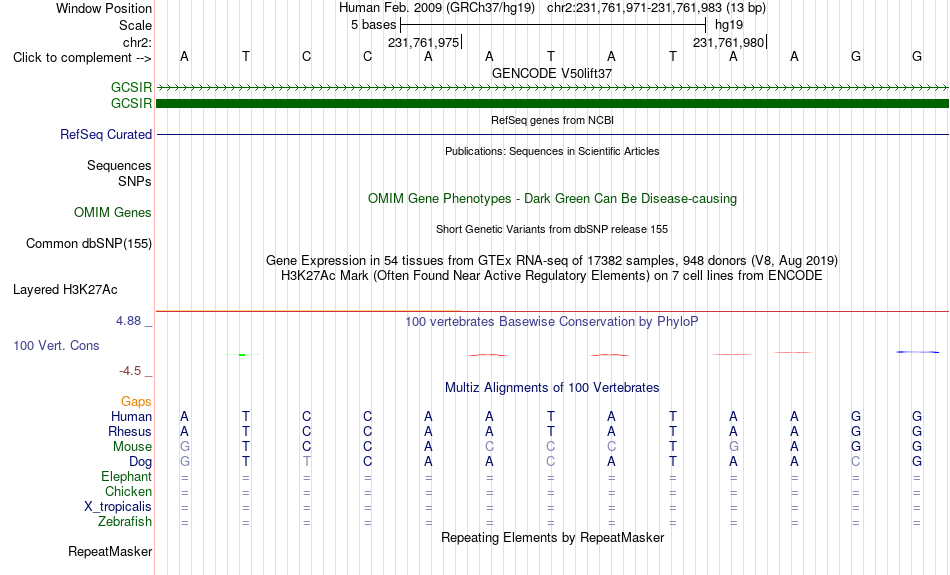Screen dimensions: 950x575
Task: Click the RepeatMasker track label
Action: pos(110,551)
